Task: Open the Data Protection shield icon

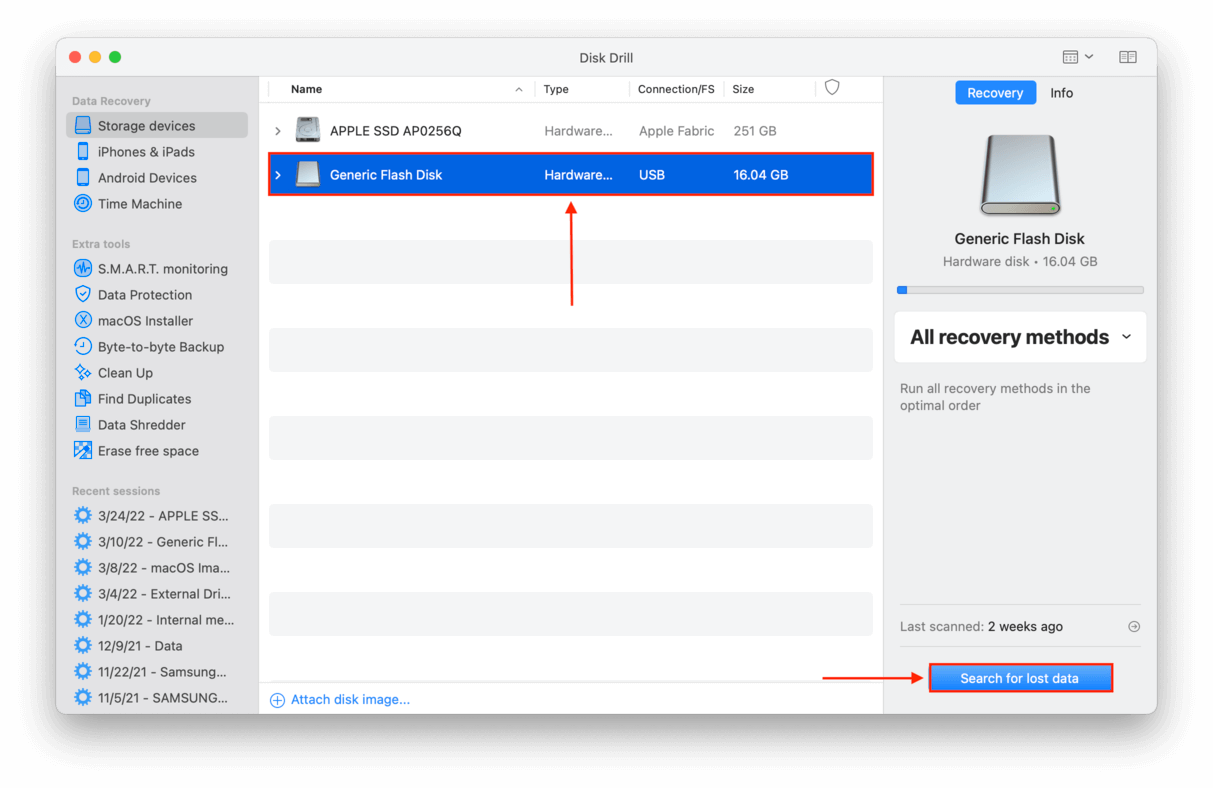Action: (83, 295)
